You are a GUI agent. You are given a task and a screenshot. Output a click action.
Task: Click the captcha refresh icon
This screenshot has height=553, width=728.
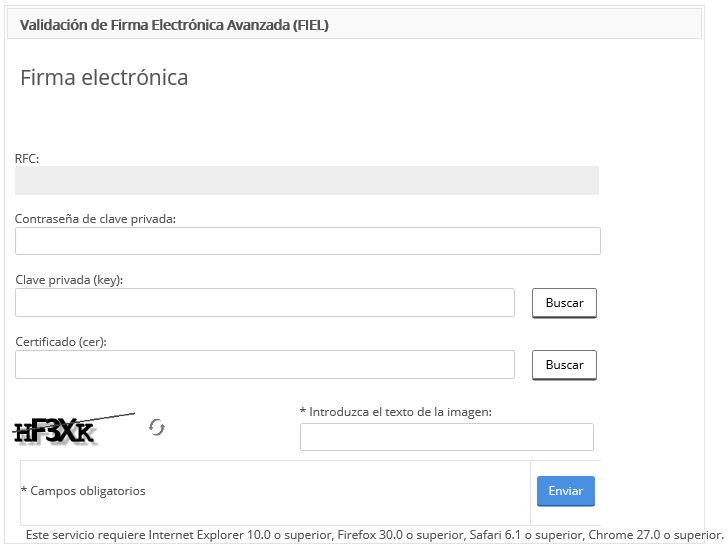click(156, 427)
